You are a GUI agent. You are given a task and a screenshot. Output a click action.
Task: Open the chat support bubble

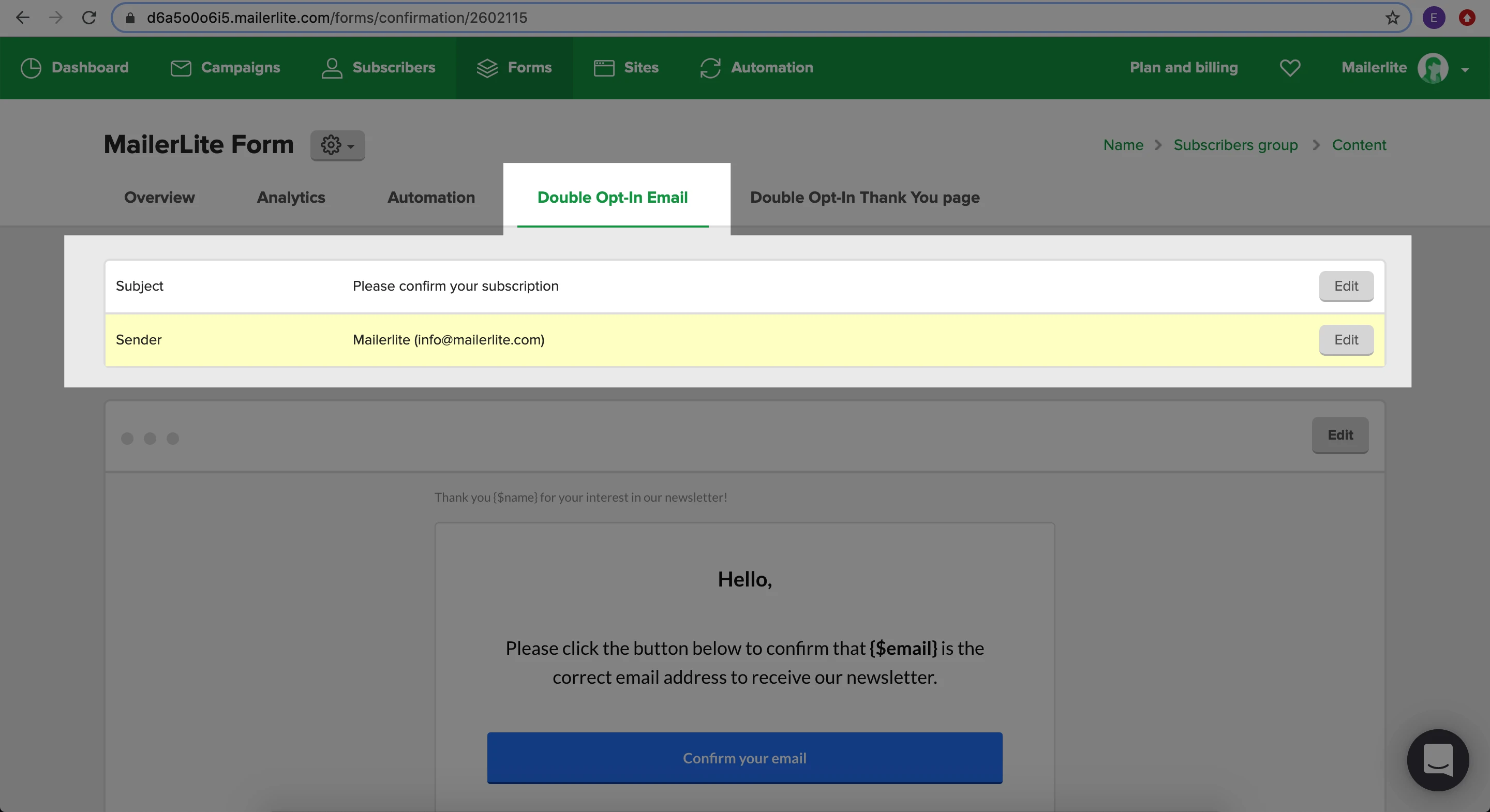[x=1438, y=760]
